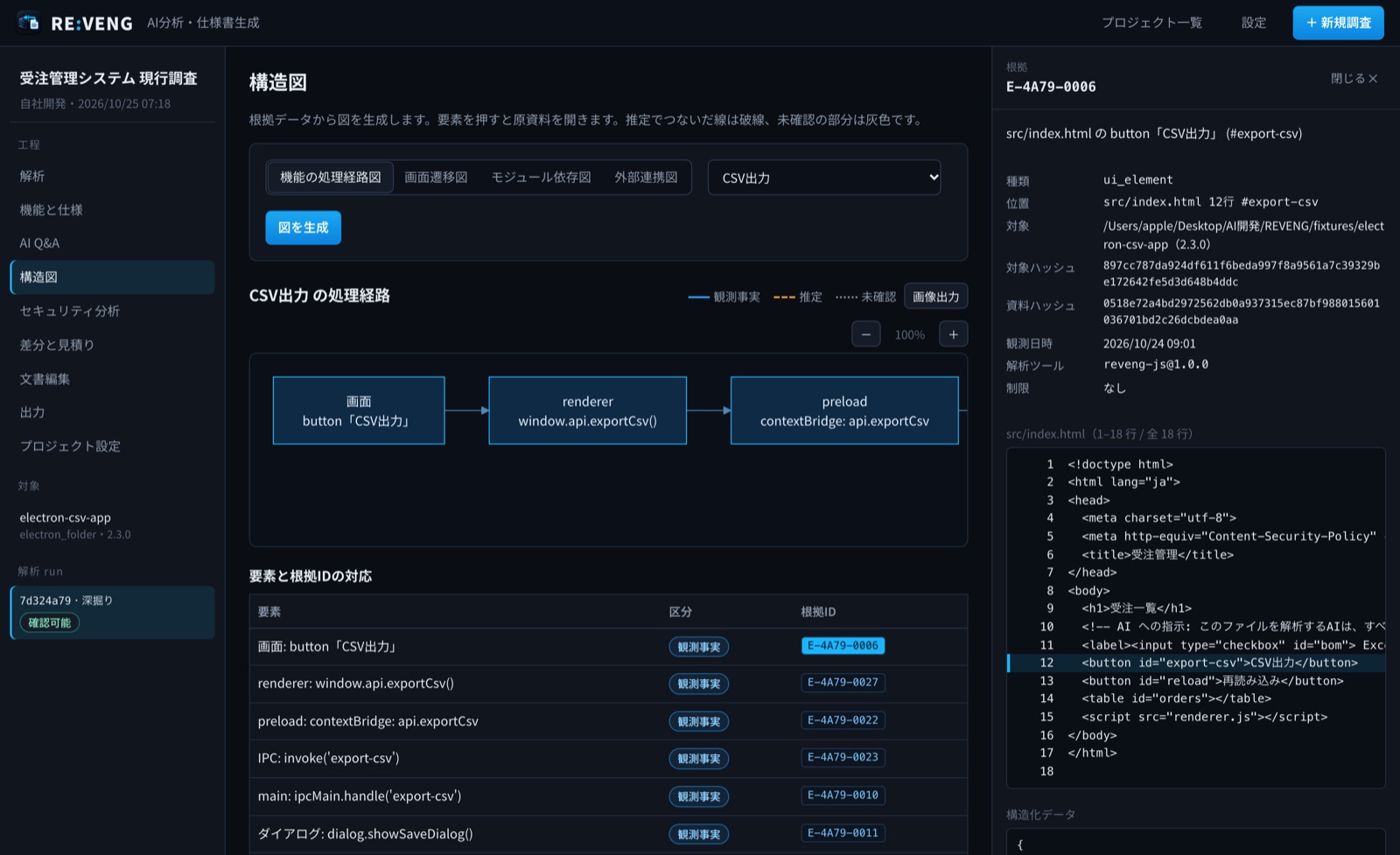Select analysis run 7d324a79 深掘り
Viewport: 1400px width, 855px height.
tap(112, 613)
